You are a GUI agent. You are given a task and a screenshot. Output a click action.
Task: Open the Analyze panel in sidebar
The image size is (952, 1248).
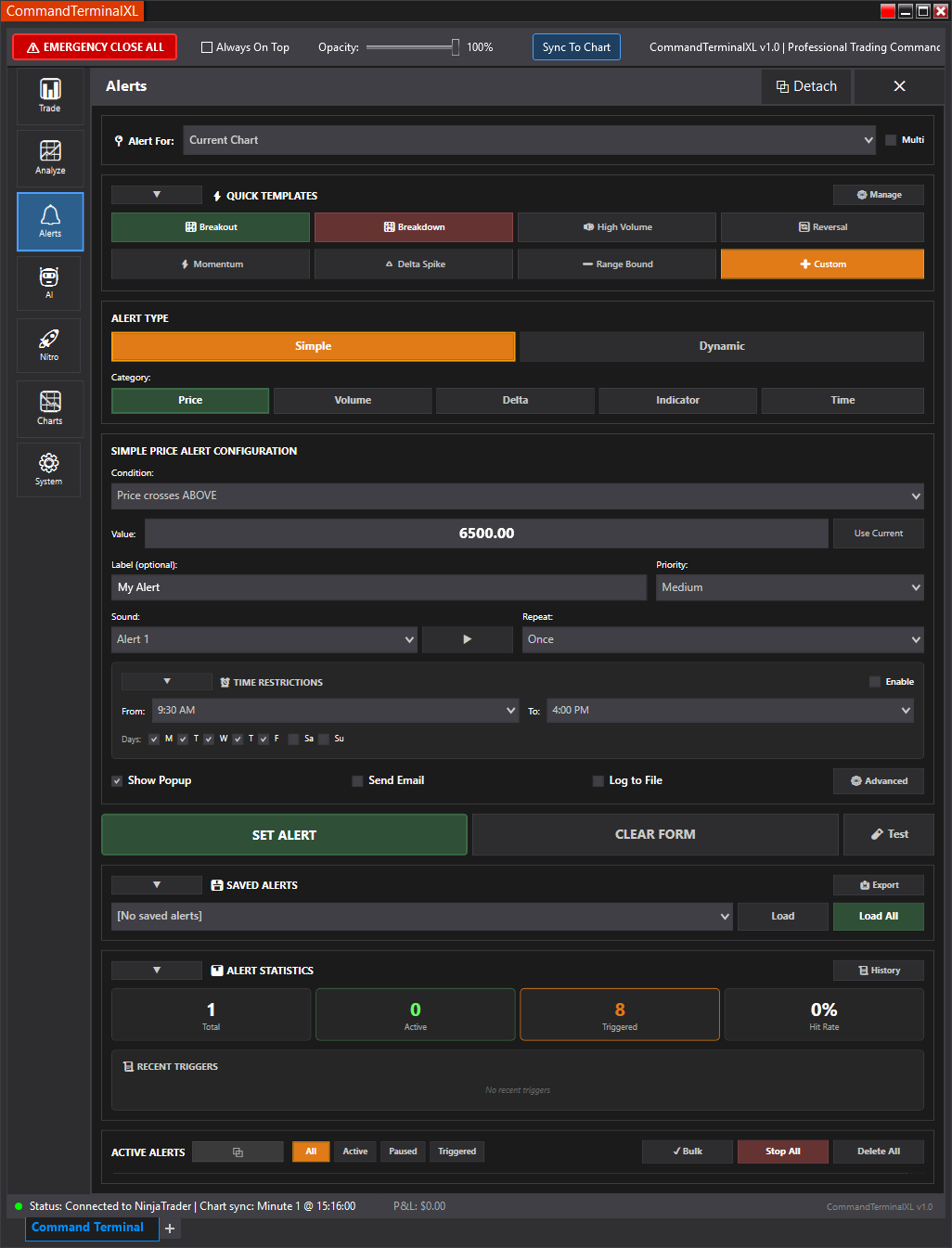tap(50, 157)
